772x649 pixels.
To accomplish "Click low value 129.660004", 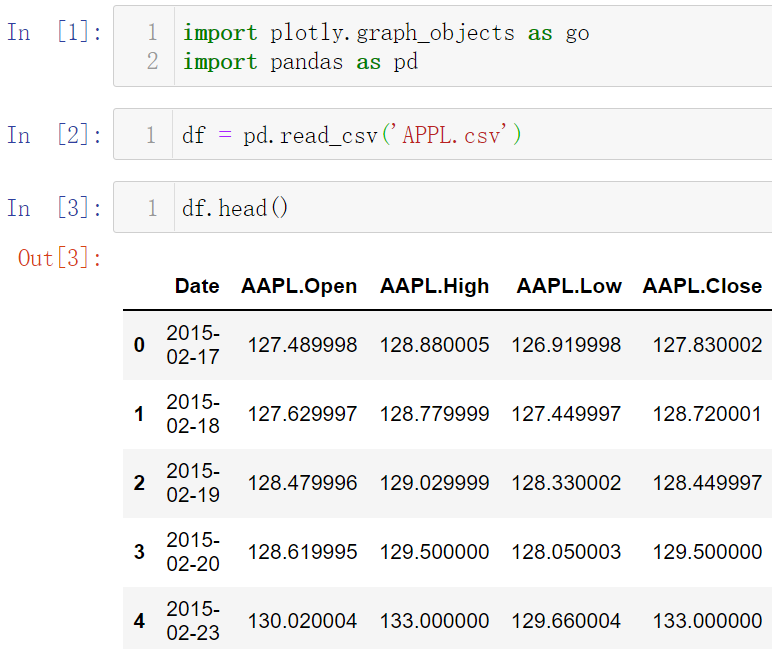I will click(x=566, y=620).
